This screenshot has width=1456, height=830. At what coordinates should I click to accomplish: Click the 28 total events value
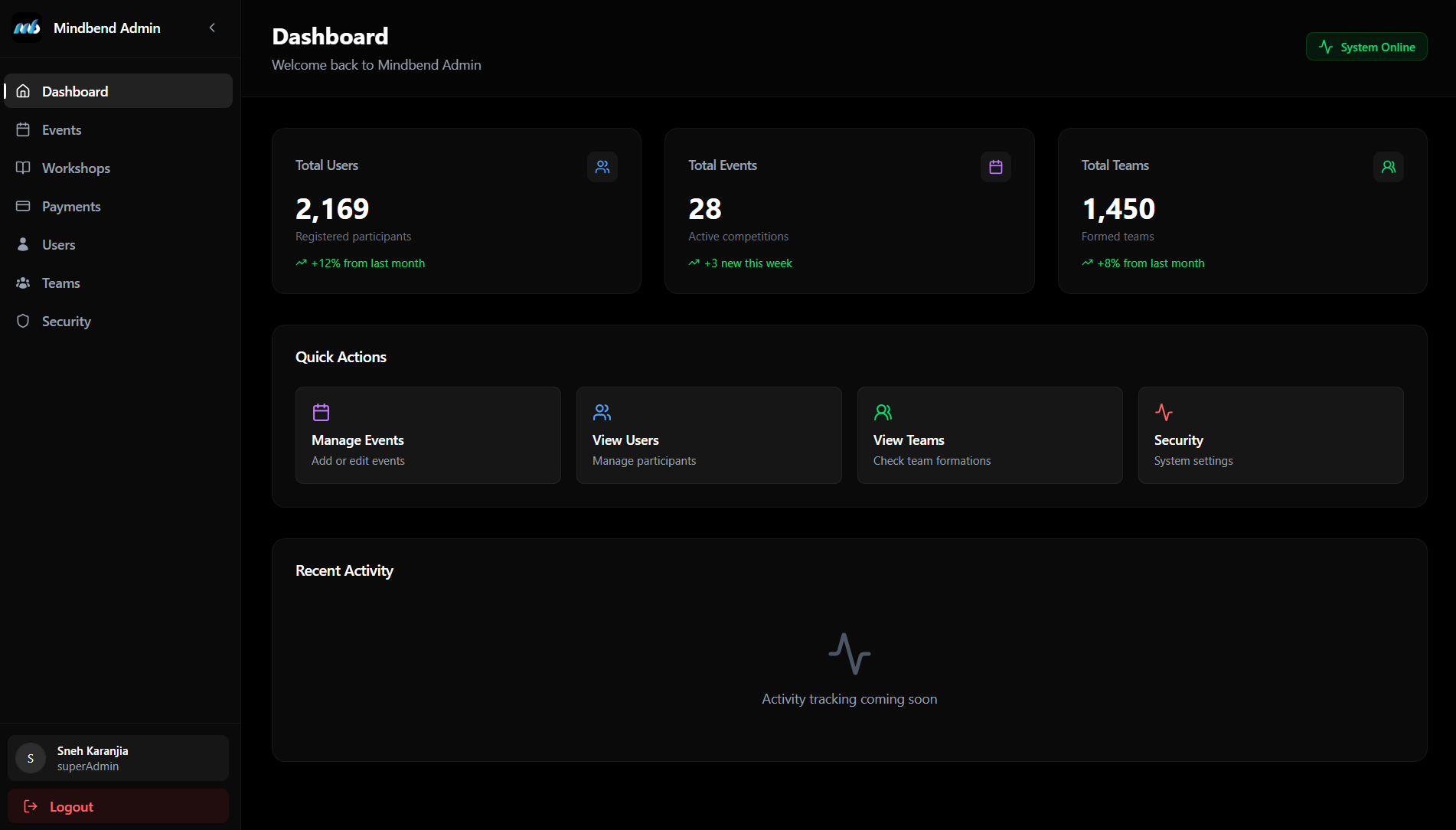point(705,208)
